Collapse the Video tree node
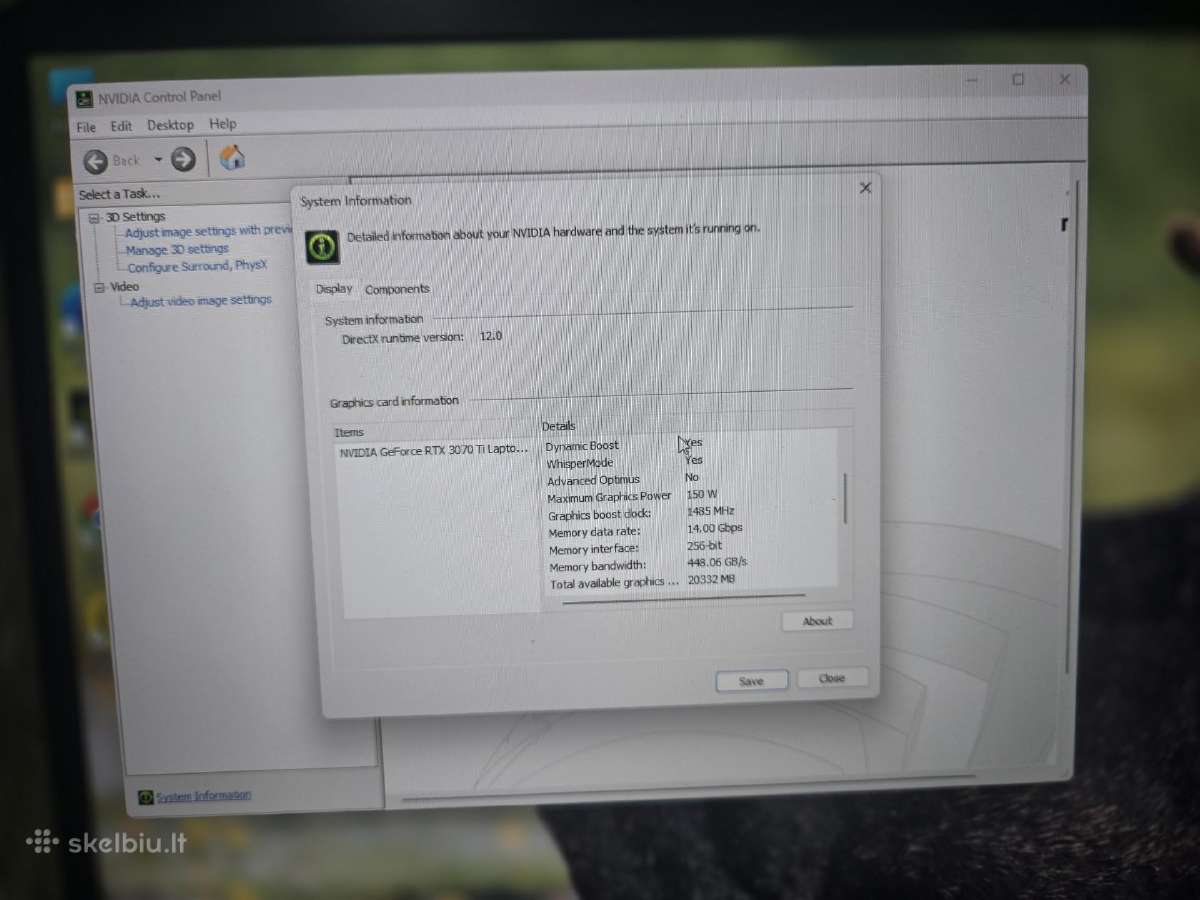The image size is (1200, 900). click(x=99, y=288)
